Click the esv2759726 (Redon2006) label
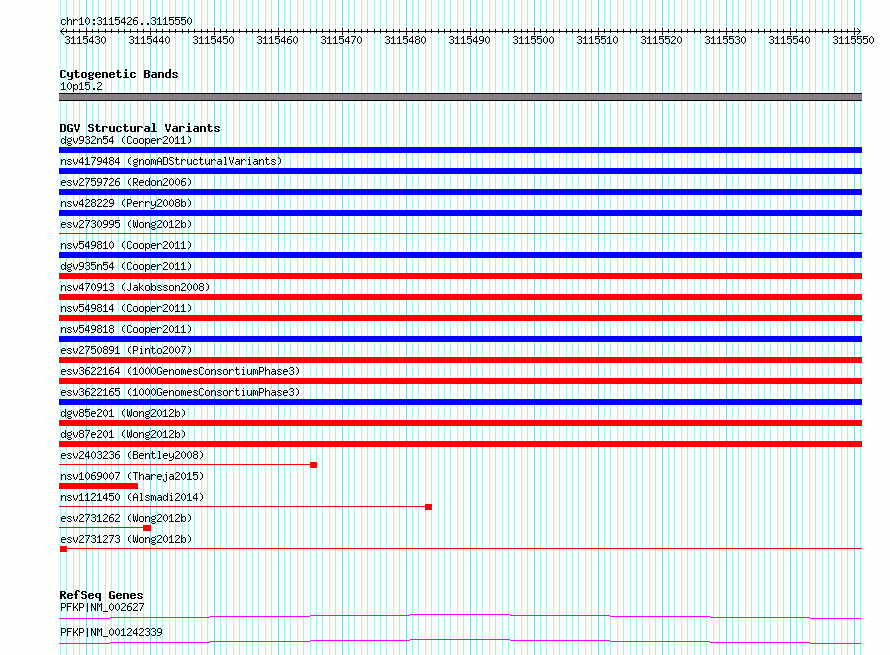Image resolution: width=890 pixels, height=655 pixels. 126,182
